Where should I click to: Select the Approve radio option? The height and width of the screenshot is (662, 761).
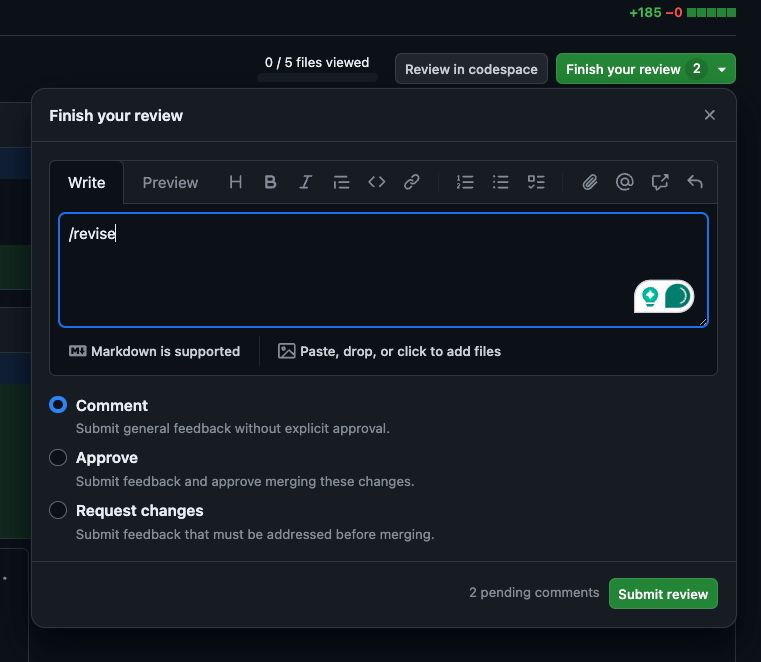58,457
